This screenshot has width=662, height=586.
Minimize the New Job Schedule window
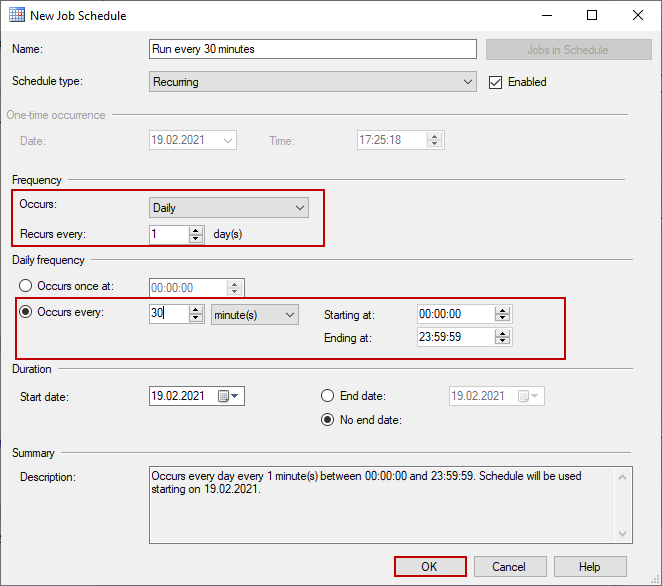(x=547, y=15)
